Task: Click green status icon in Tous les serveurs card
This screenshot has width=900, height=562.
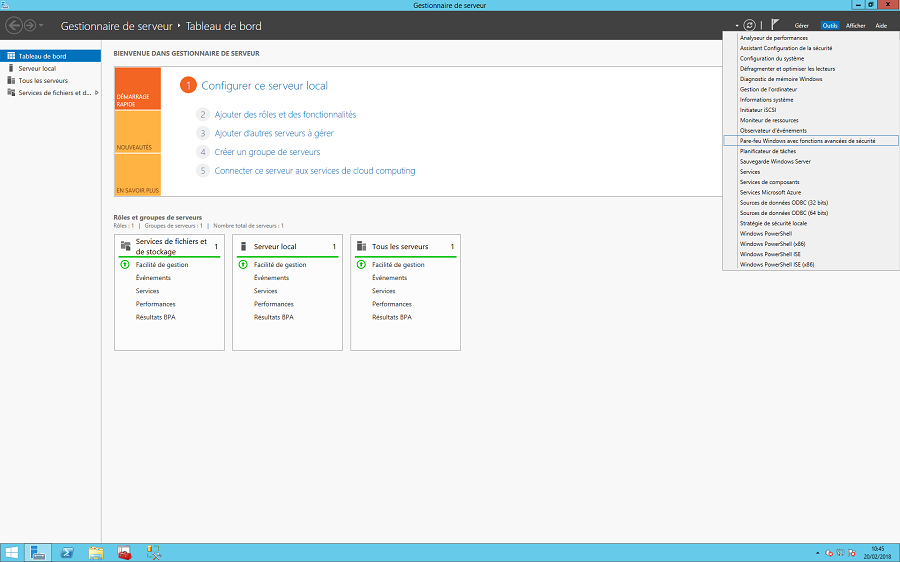Action: pyautogui.click(x=361, y=265)
